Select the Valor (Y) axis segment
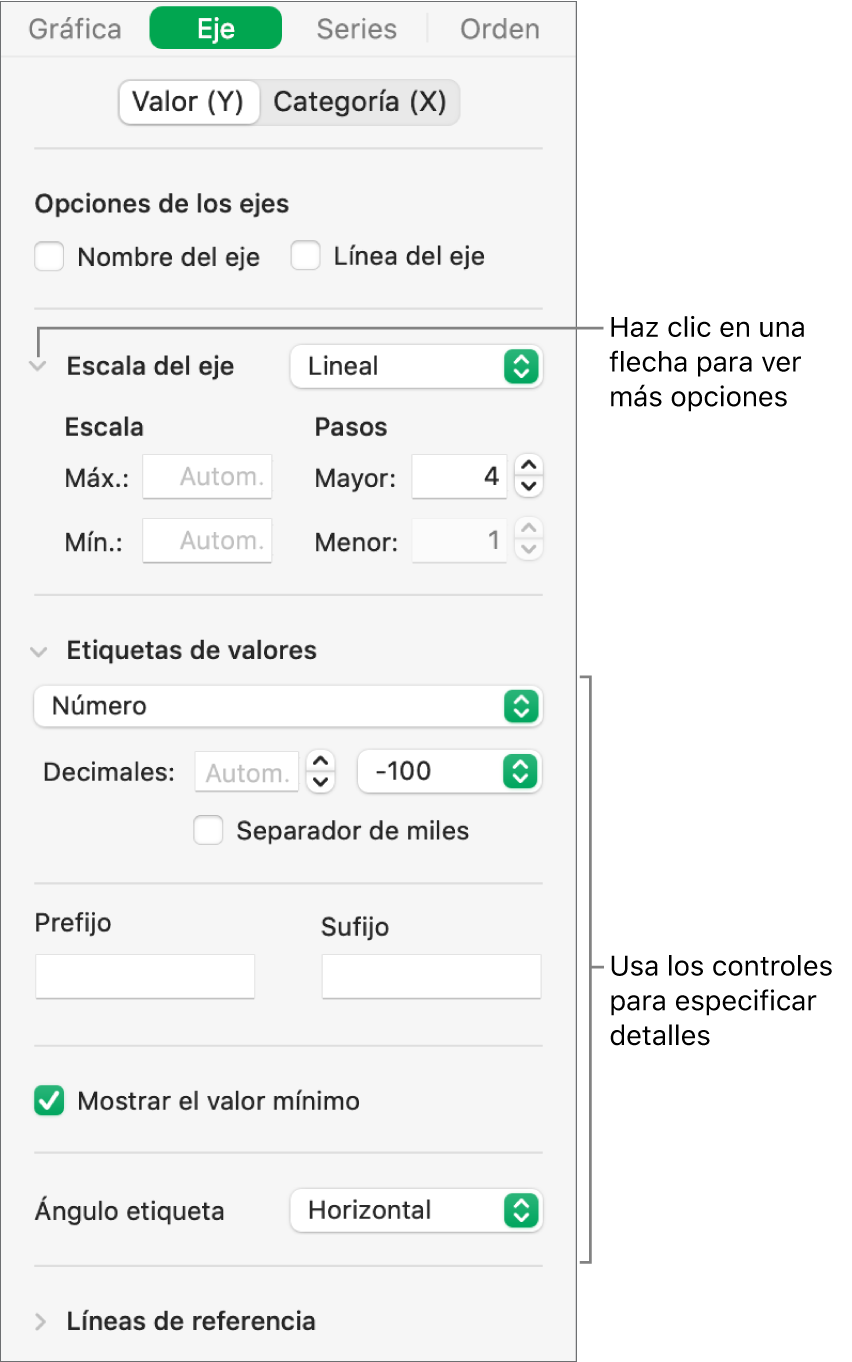This screenshot has height=1362, width=852. tap(189, 102)
